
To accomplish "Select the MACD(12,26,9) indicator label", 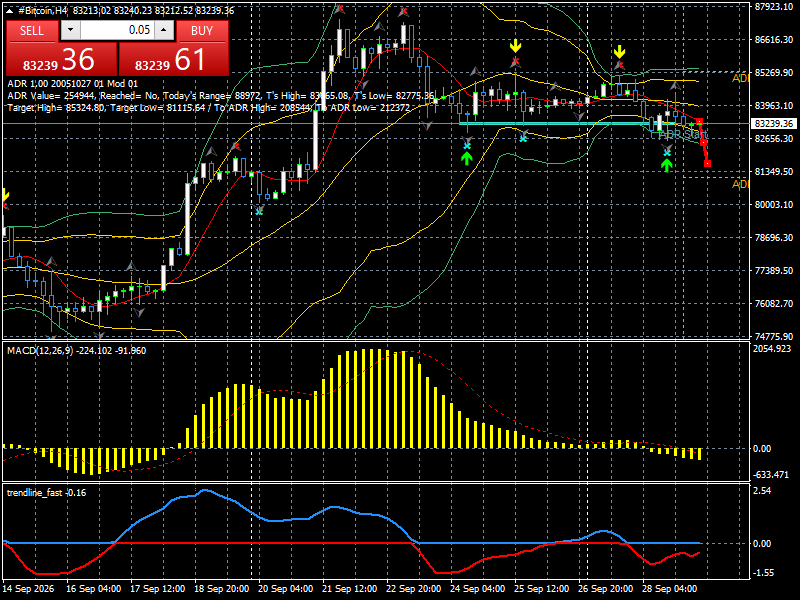I will pos(76,351).
